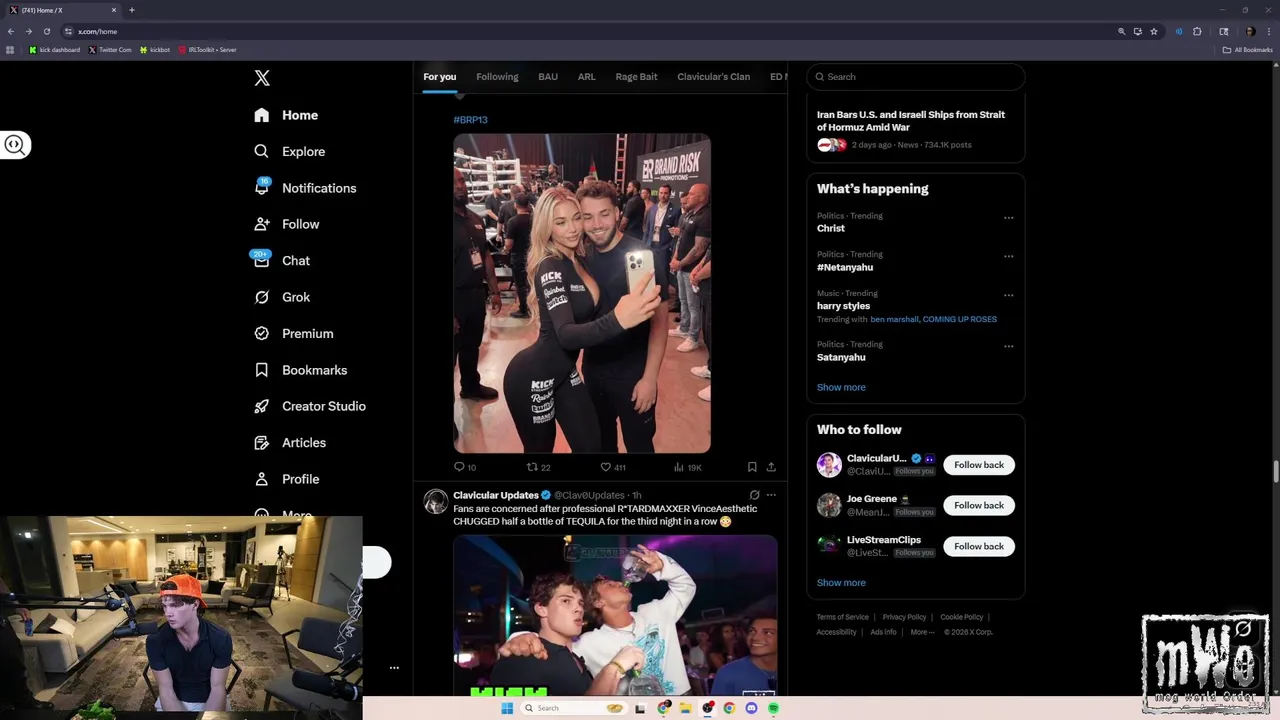Open the X logo home link
This screenshot has width=1280, height=720.
click(x=262, y=78)
